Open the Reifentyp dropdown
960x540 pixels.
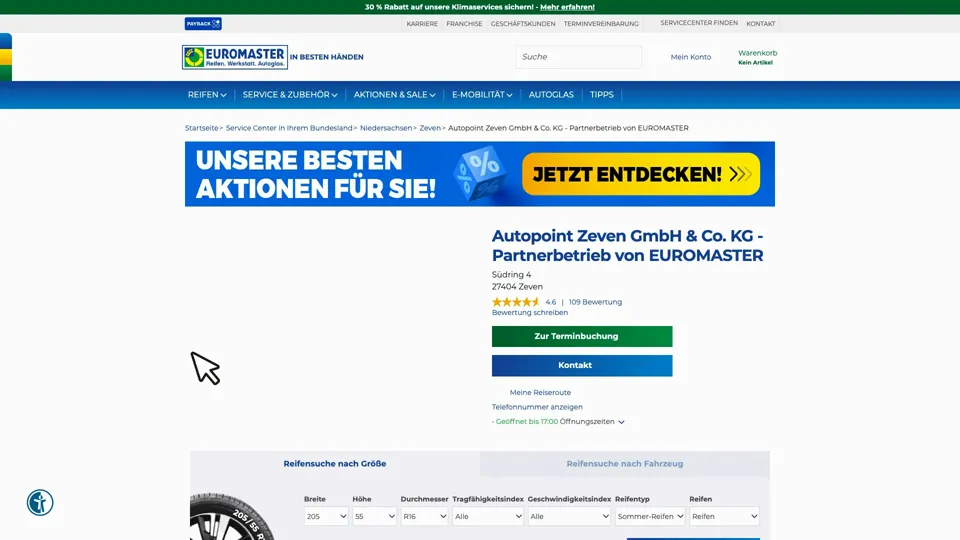pos(650,516)
